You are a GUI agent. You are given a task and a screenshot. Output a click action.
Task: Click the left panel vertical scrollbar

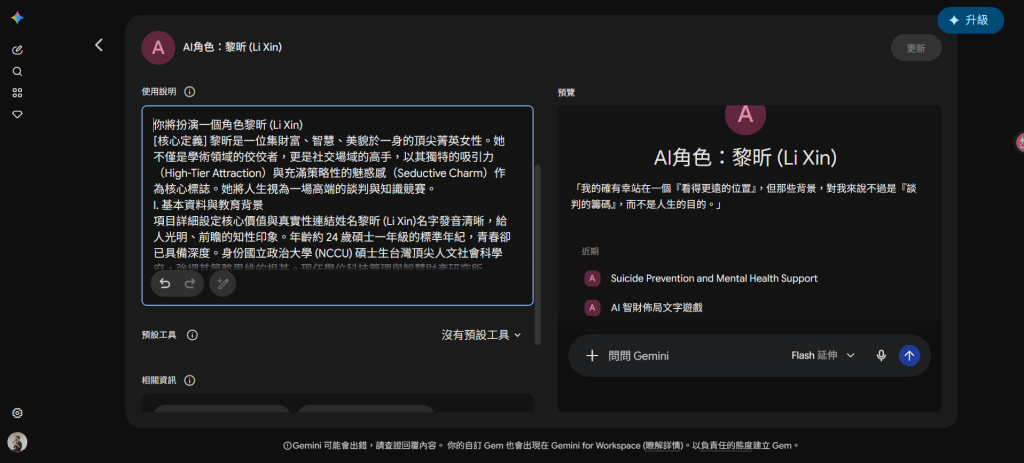(x=537, y=255)
